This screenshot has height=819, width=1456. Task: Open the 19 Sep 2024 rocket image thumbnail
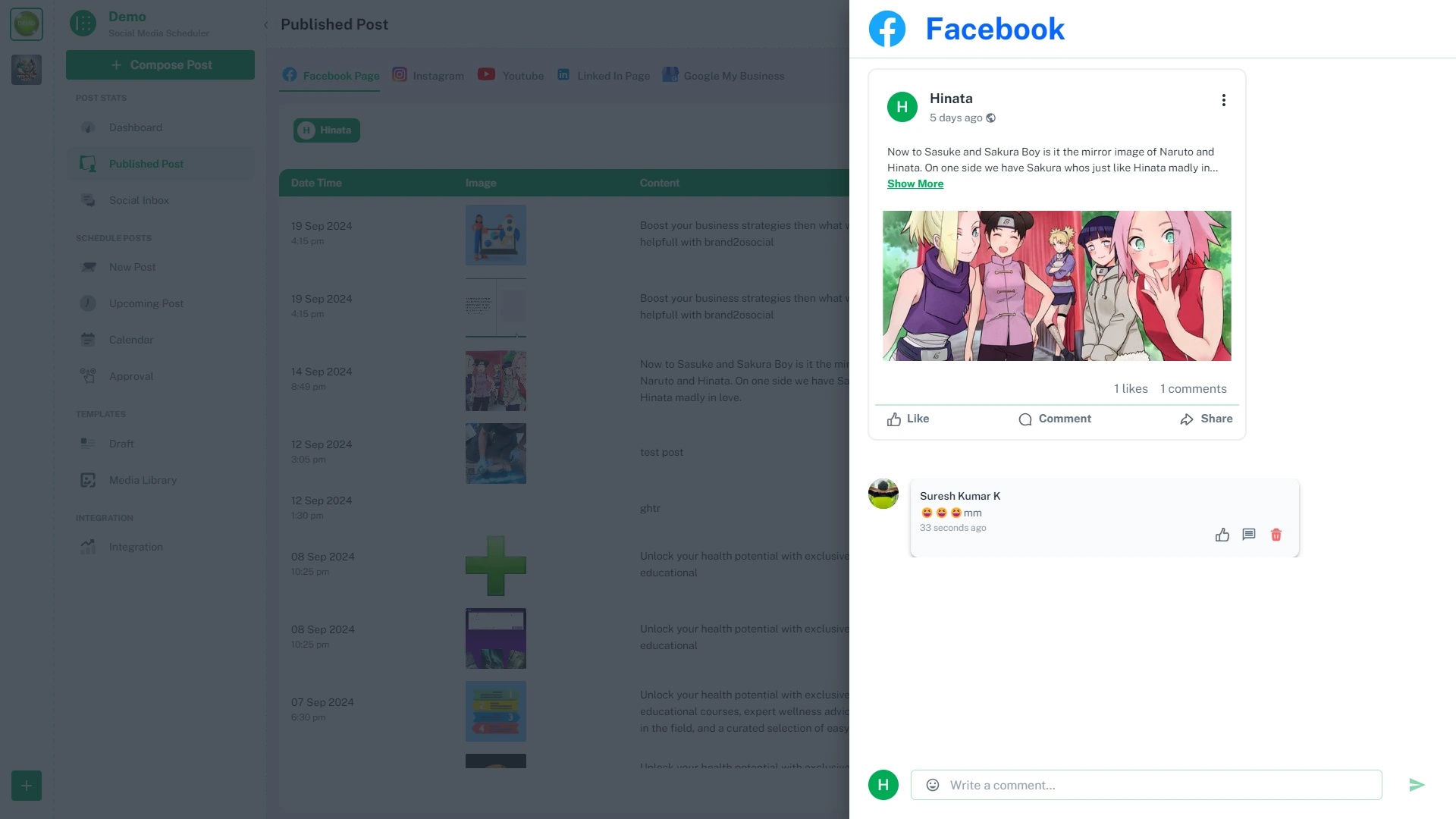(x=496, y=235)
